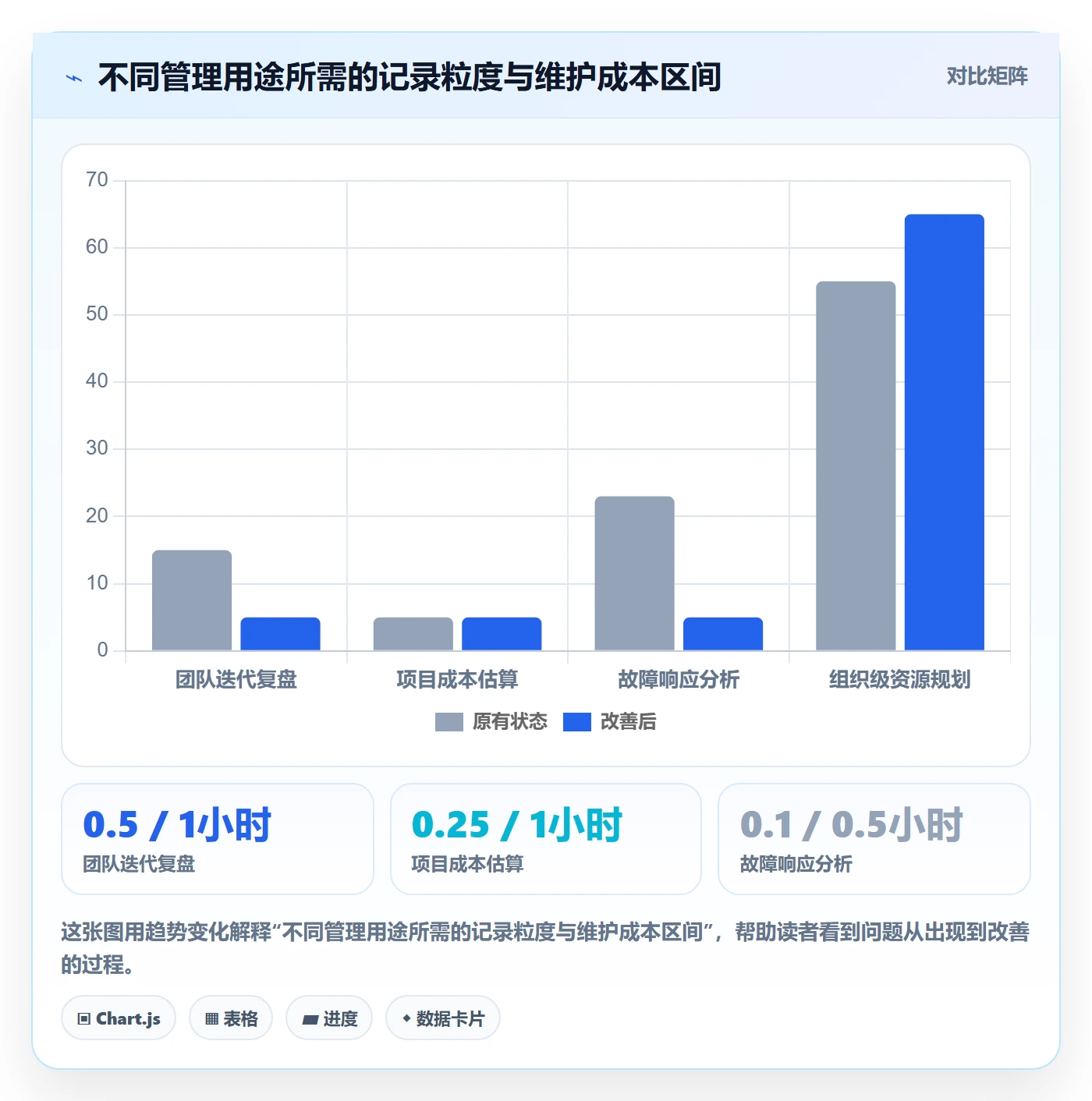The height and width of the screenshot is (1101, 1092).
Task: Click the 对比矩阵 label in header
Action: (987, 76)
